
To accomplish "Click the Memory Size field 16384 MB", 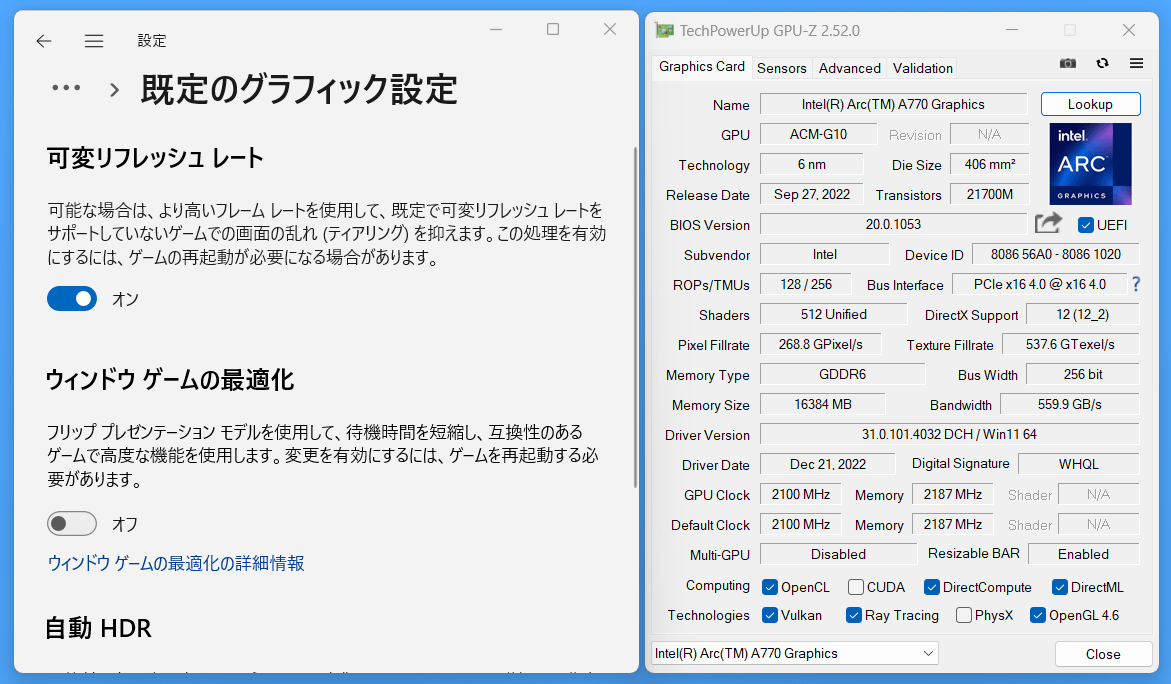I will pyautogui.click(x=822, y=404).
